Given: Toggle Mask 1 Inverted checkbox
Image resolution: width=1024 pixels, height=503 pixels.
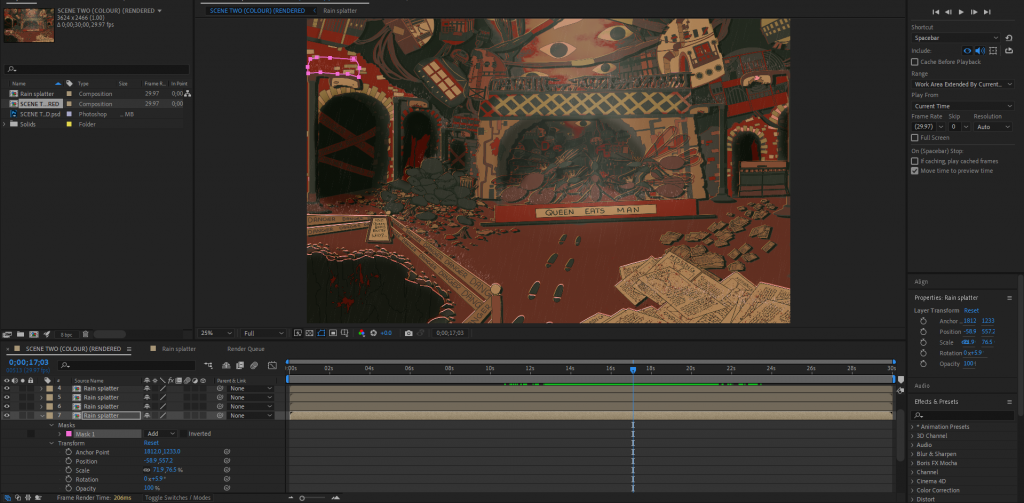Looking at the screenshot, I should tap(184, 434).
